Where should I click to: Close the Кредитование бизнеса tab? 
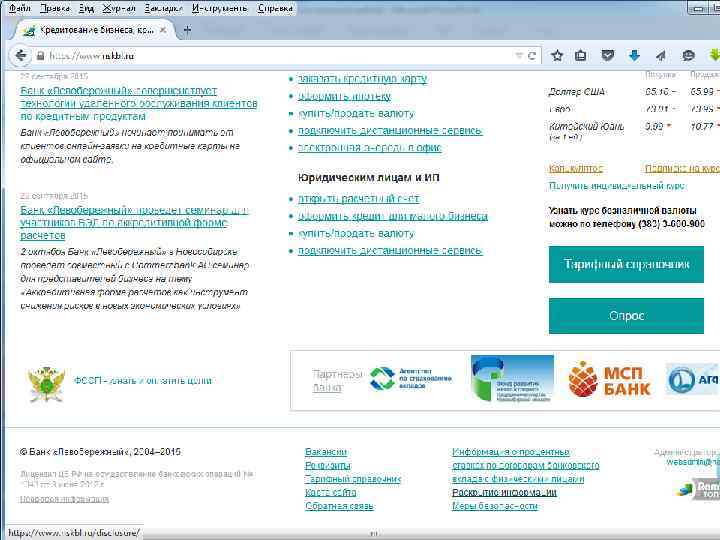click(x=163, y=30)
